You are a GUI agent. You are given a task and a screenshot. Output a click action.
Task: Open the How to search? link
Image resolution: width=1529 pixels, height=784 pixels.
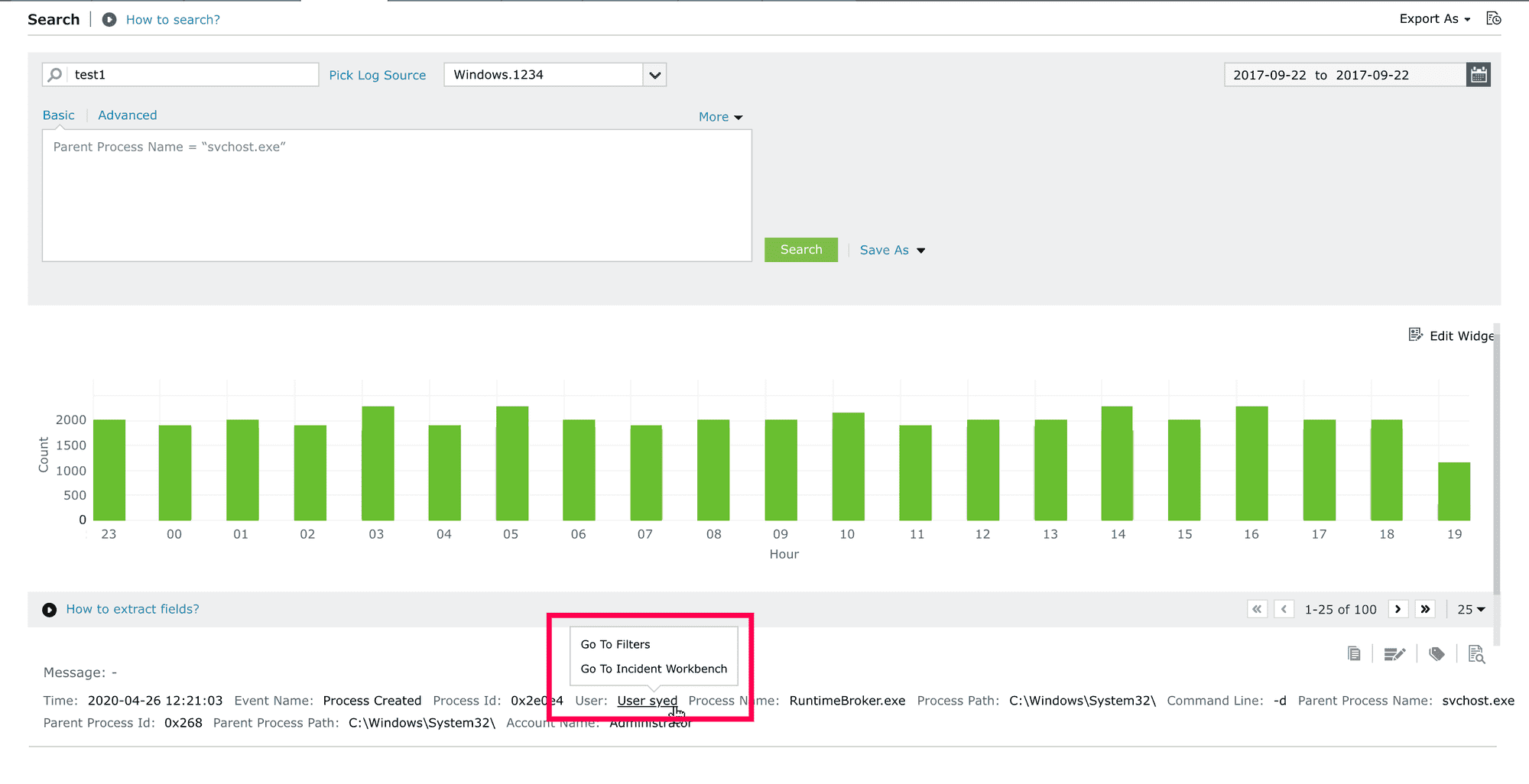[173, 20]
